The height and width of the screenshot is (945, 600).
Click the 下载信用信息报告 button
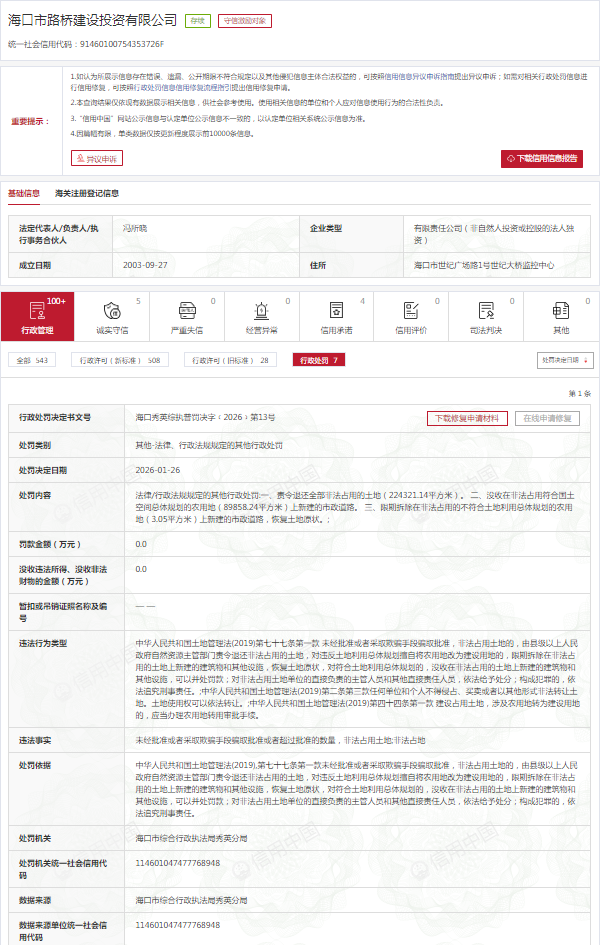[541, 159]
